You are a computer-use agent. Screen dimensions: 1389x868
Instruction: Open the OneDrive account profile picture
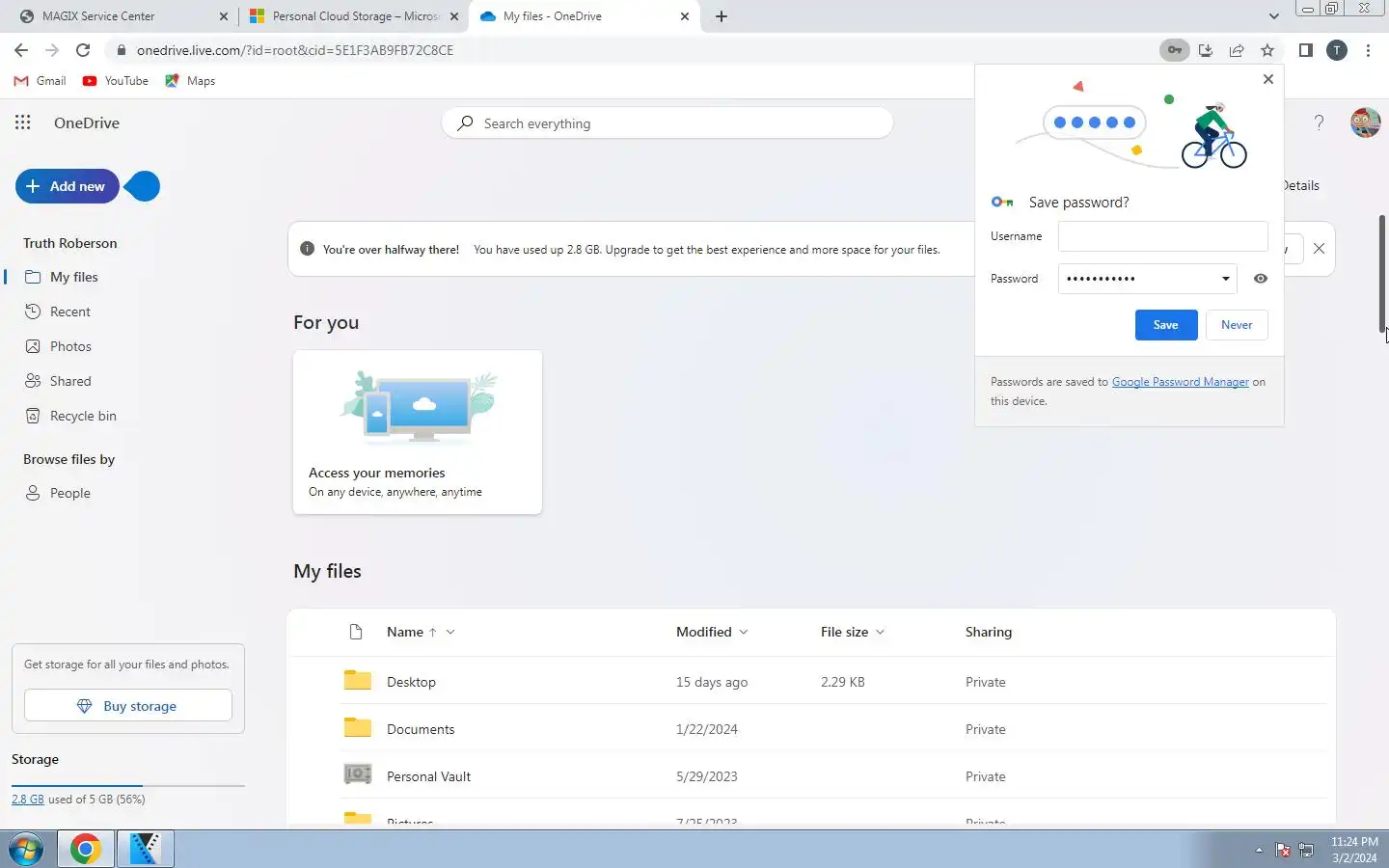(1365, 122)
